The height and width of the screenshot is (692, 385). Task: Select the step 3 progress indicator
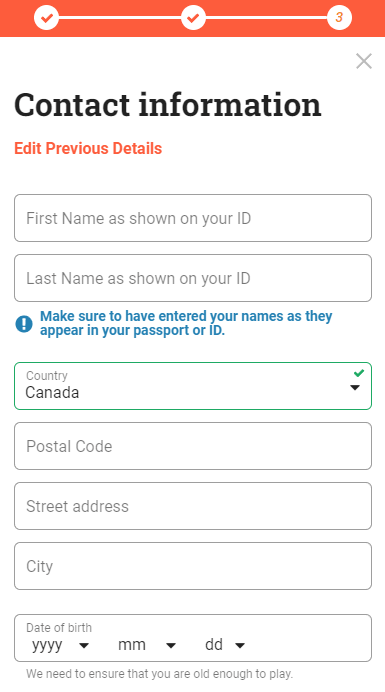coord(339,18)
